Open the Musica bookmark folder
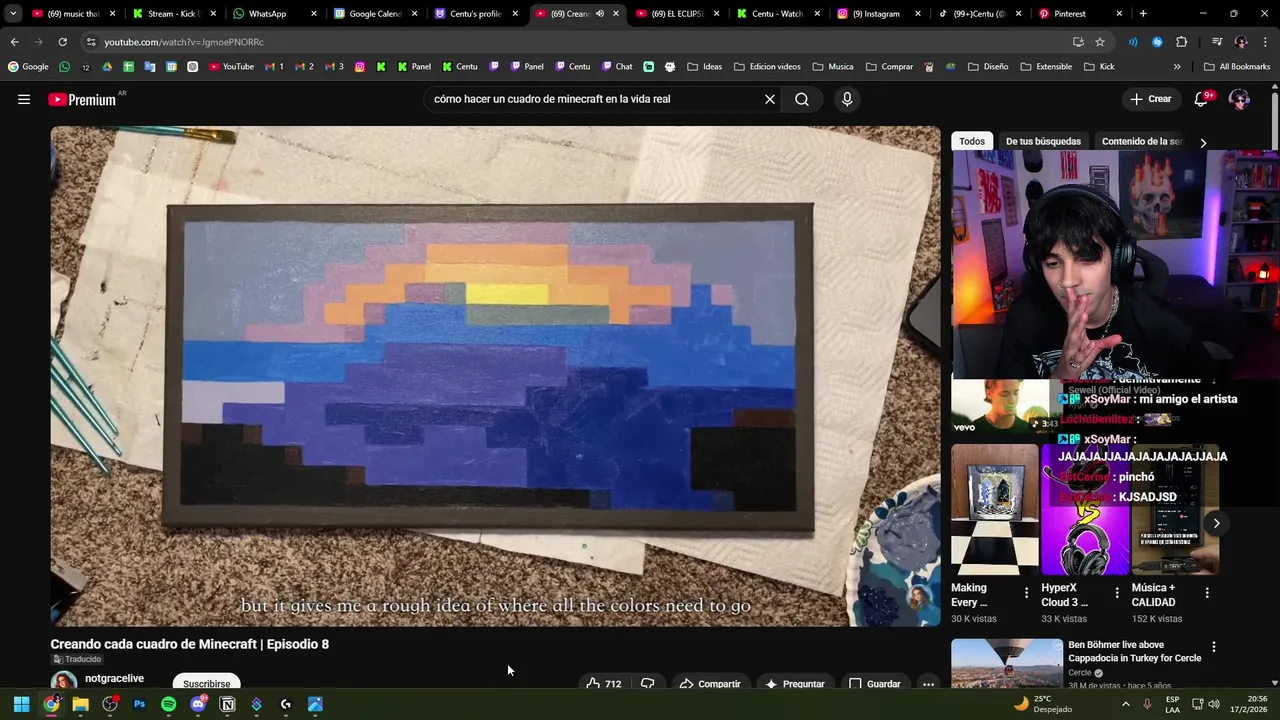Image resolution: width=1280 pixels, height=720 pixels. (833, 67)
